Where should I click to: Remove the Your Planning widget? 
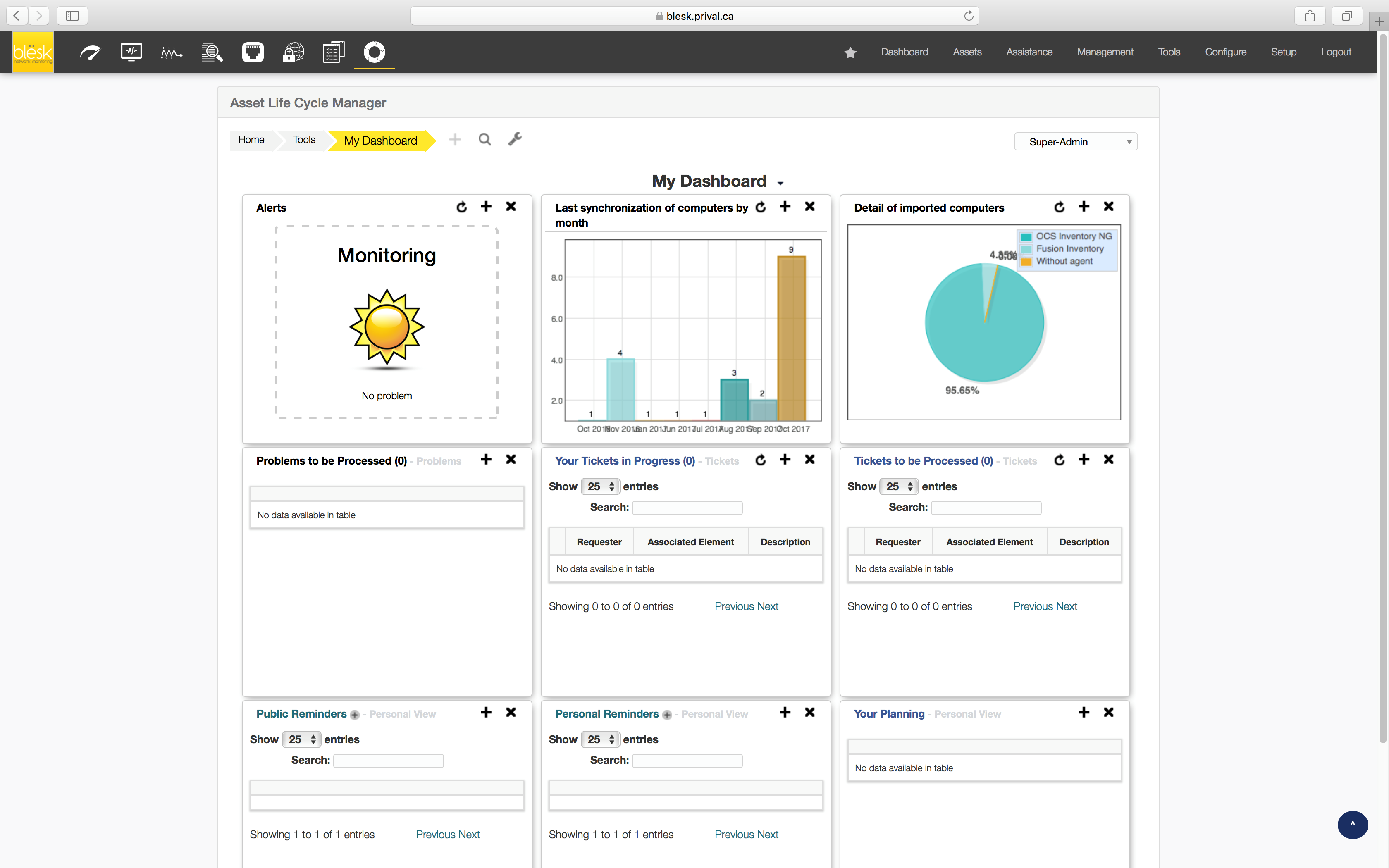tap(1108, 713)
